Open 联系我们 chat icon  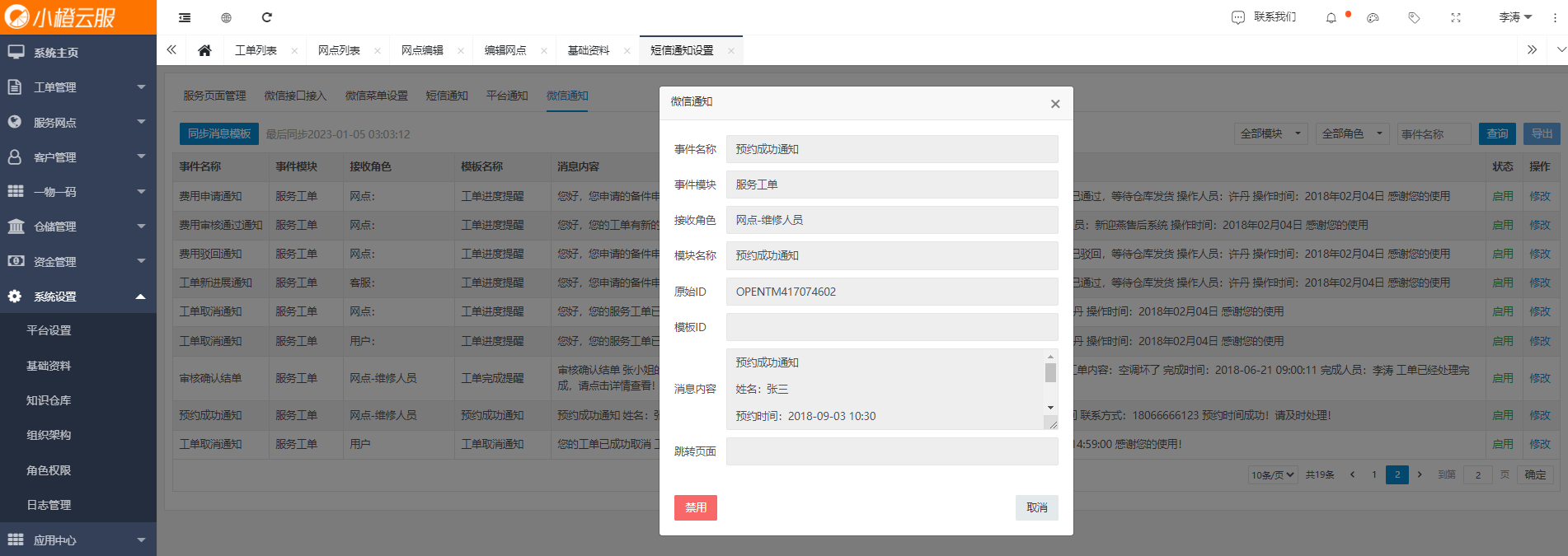point(1238,17)
